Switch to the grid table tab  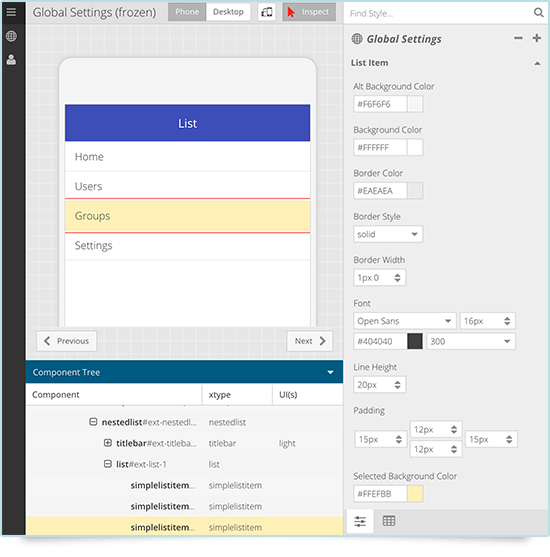pyautogui.click(x=389, y=521)
